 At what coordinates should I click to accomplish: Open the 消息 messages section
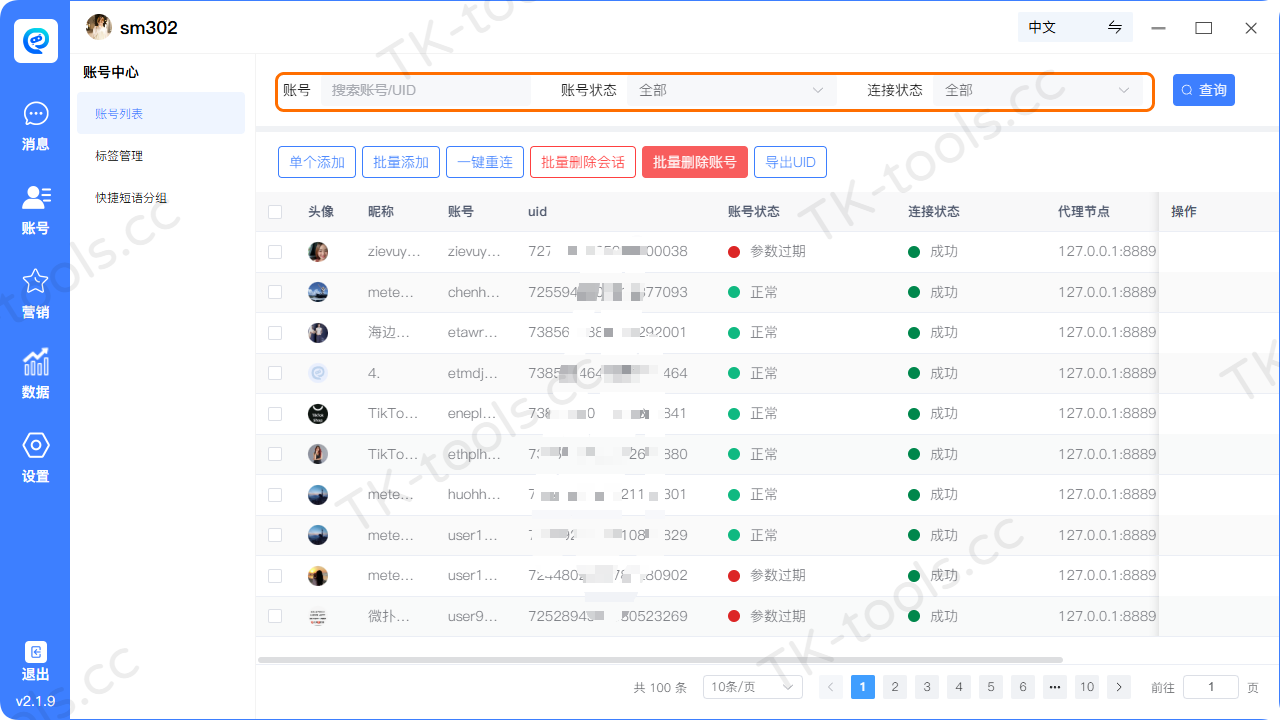(x=35, y=127)
